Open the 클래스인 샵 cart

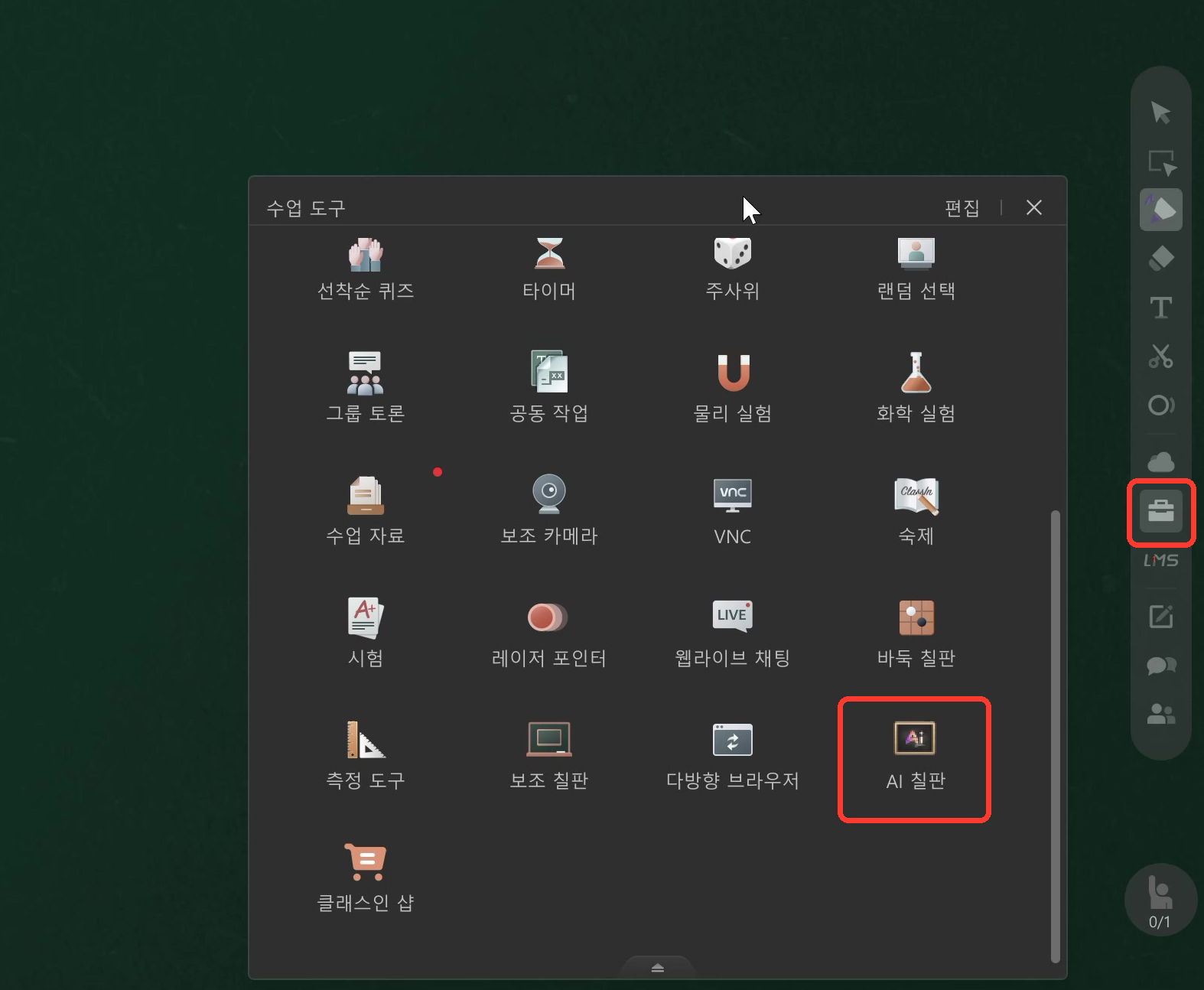click(x=366, y=878)
